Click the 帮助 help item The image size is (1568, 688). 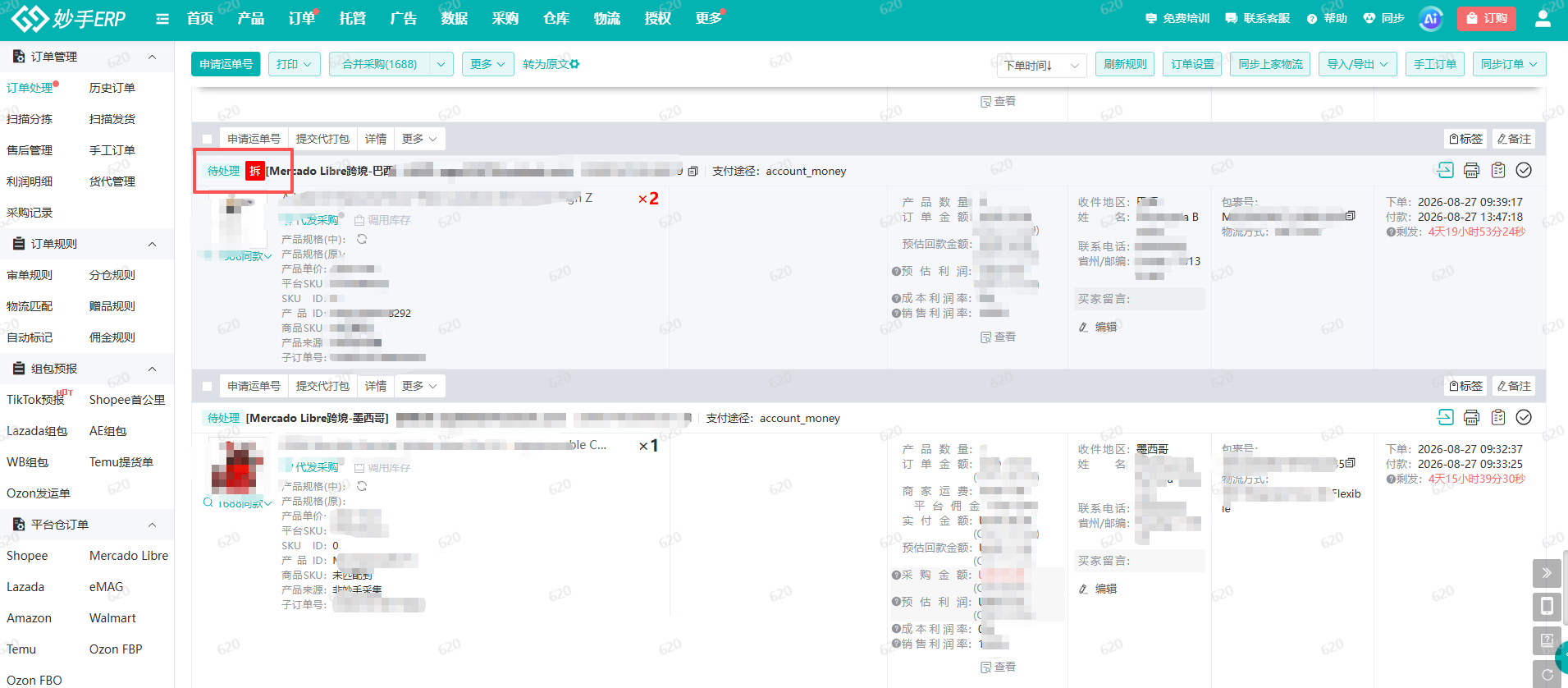click(x=1327, y=18)
